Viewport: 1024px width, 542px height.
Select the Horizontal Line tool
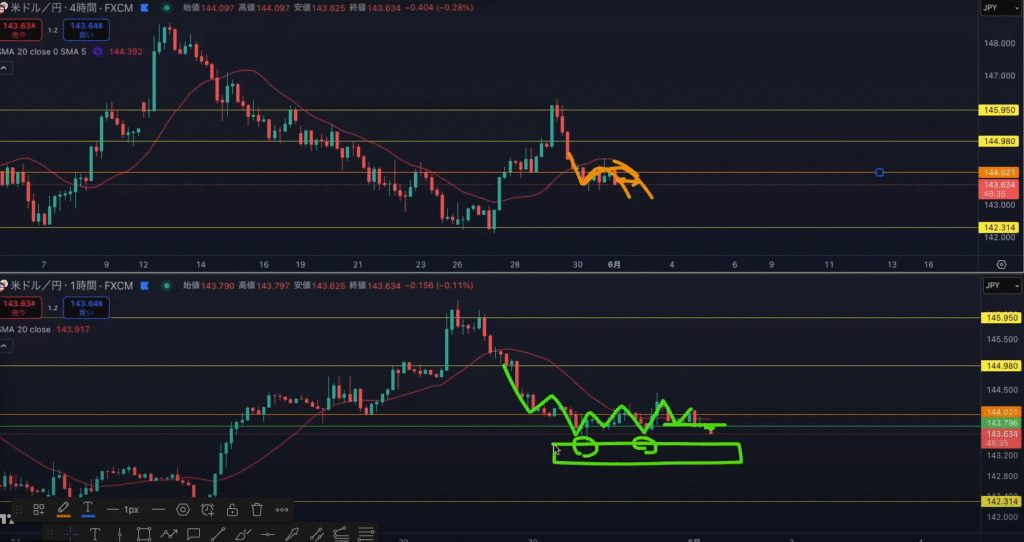point(268,534)
